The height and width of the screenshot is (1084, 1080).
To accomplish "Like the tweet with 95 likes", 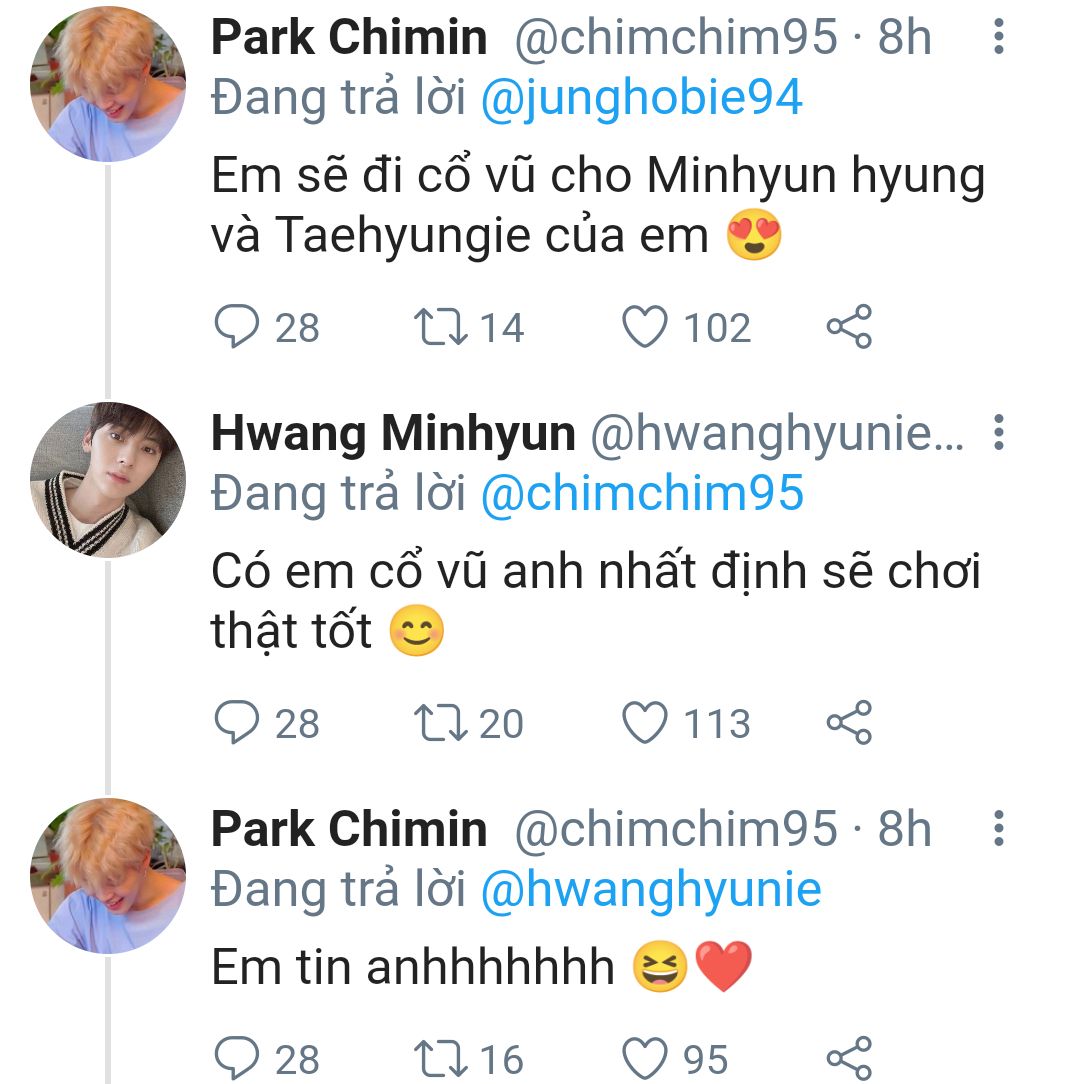I will click(x=645, y=1059).
